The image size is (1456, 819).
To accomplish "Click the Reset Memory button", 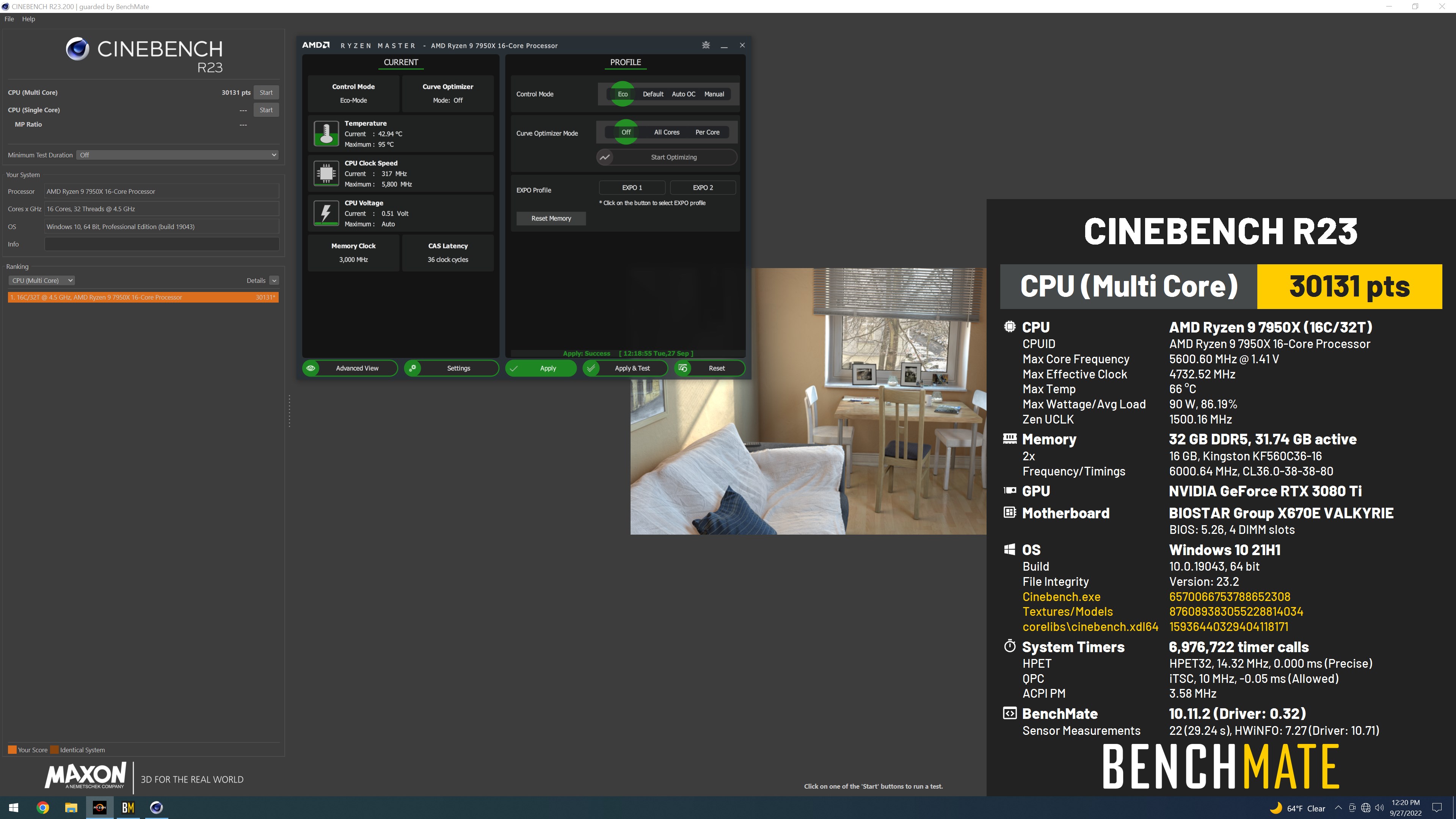I will pyautogui.click(x=551, y=218).
